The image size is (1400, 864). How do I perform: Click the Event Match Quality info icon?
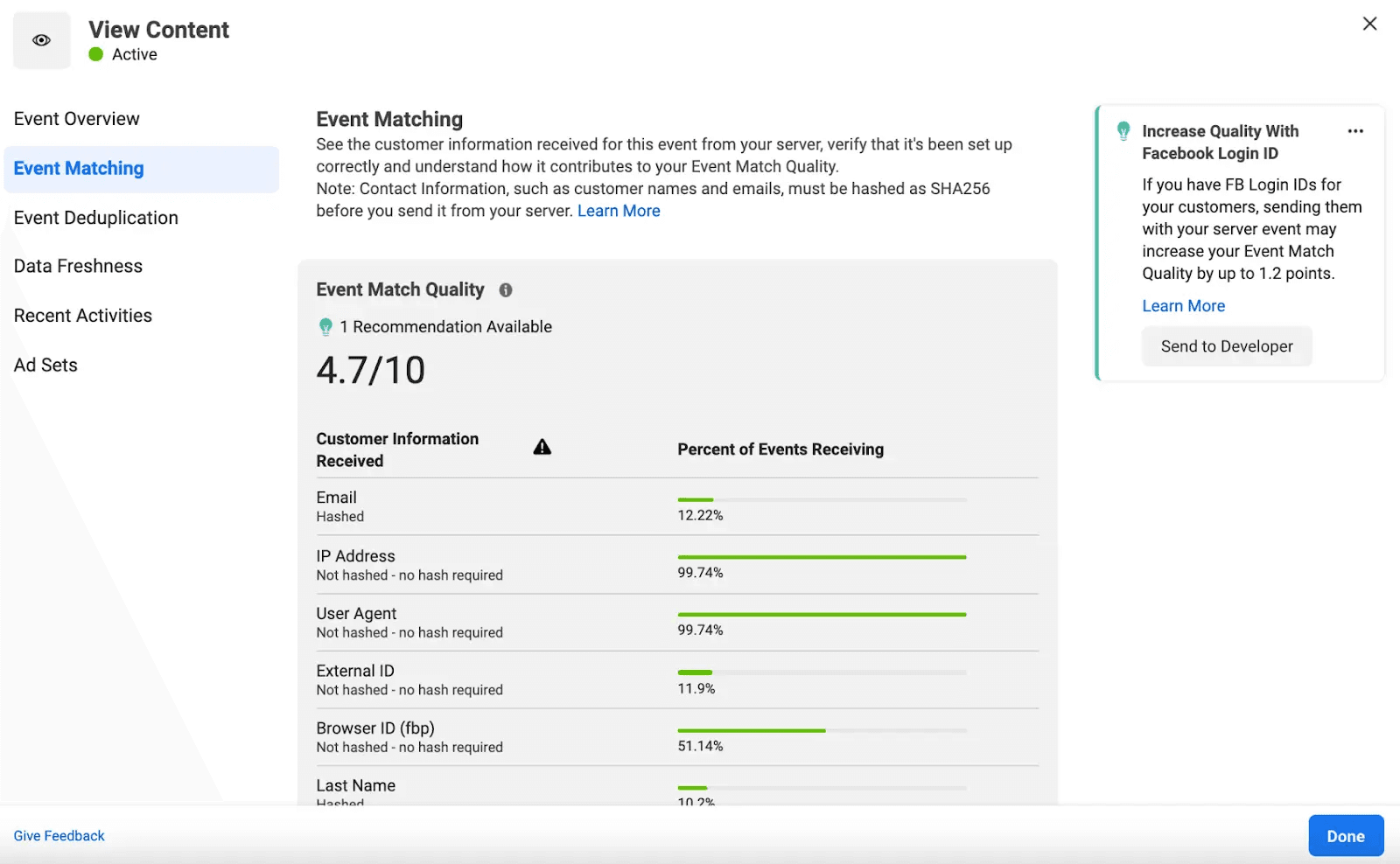click(506, 290)
